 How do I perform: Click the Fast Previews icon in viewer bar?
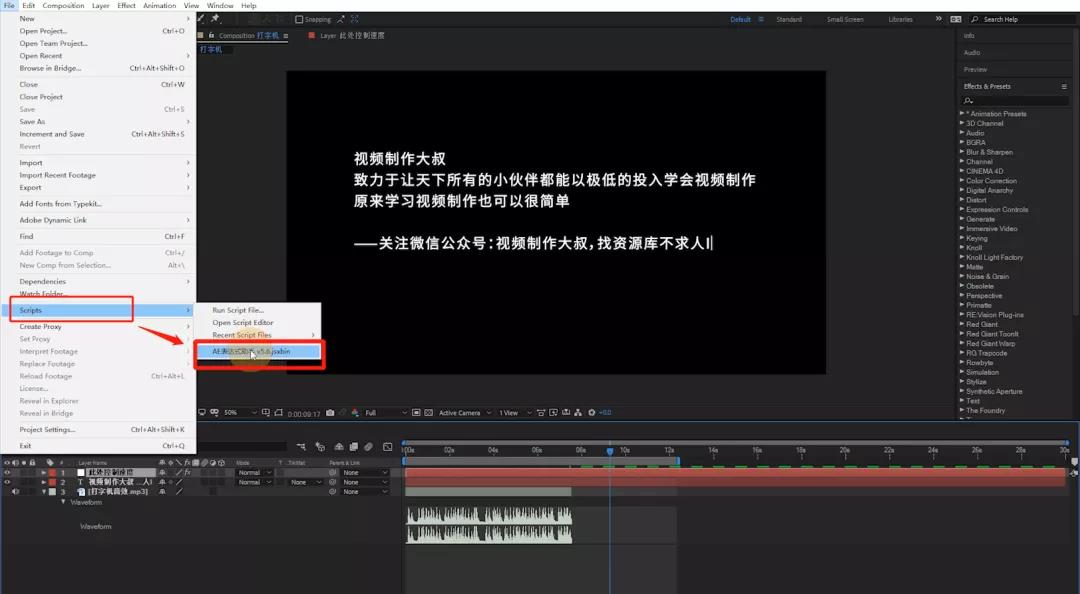553,413
